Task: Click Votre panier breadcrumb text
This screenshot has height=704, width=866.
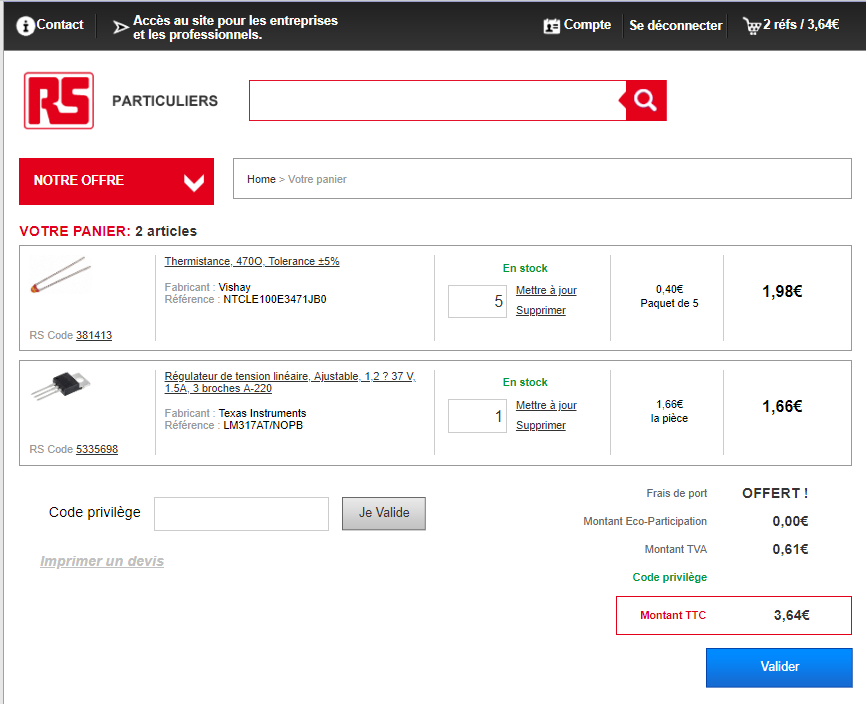Action: click(x=317, y=179)
